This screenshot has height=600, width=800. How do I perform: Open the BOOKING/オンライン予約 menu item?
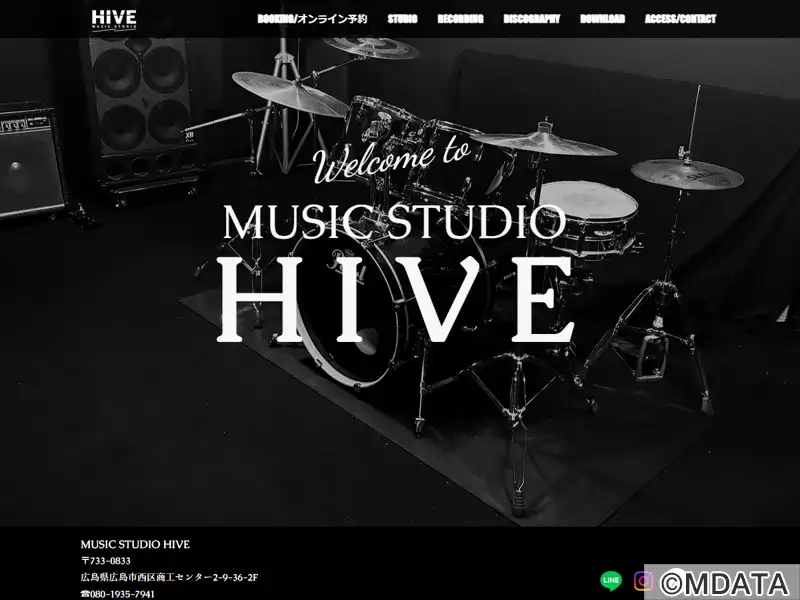(x=312, y=19)
